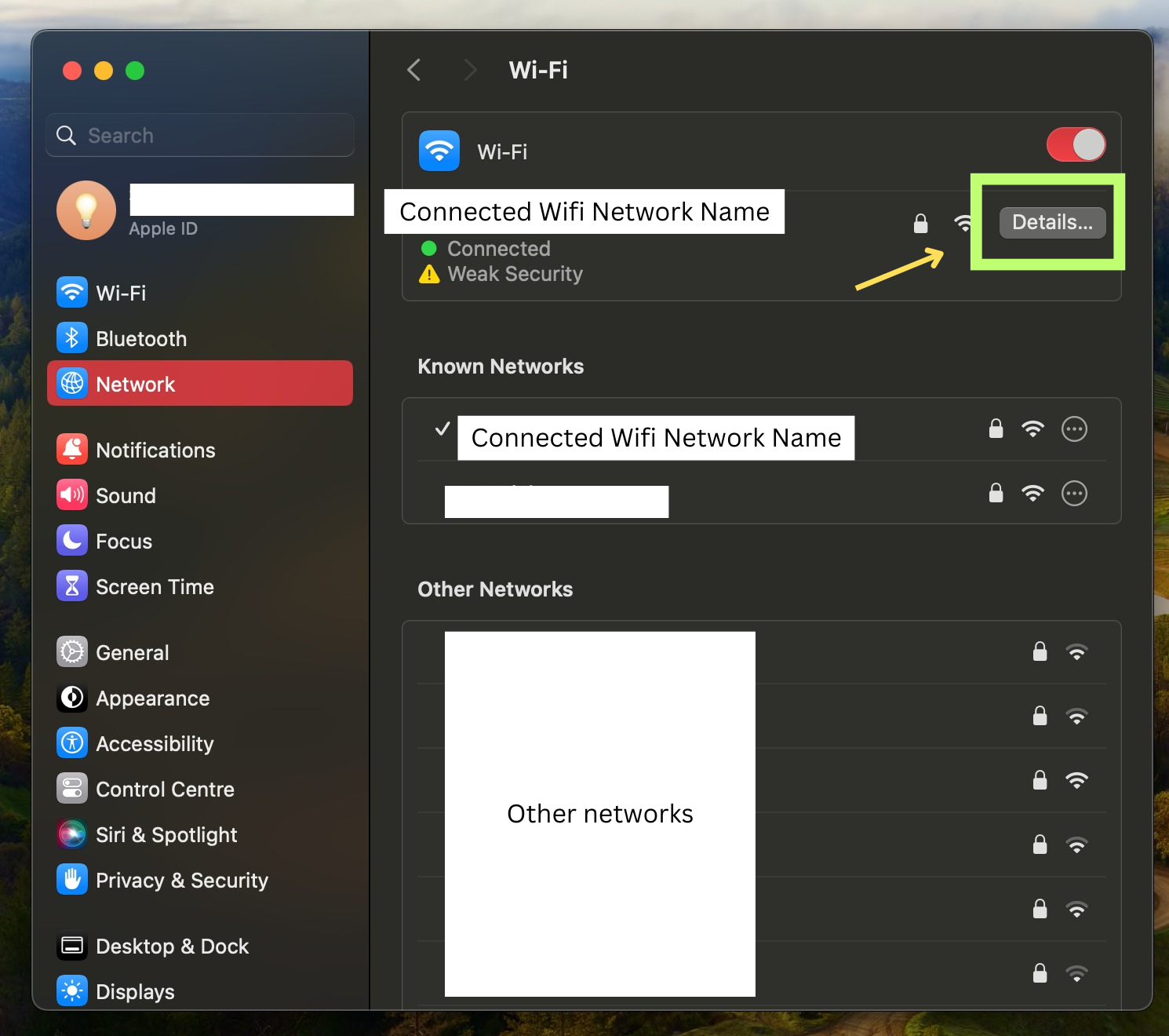Viewport: 1169px width, 1036px height.
Task: Click the Apple ID profile picture
Action: point(86,210)
